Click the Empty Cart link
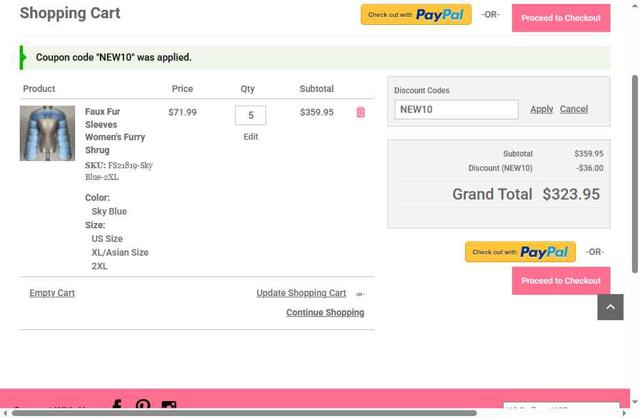 52,293
